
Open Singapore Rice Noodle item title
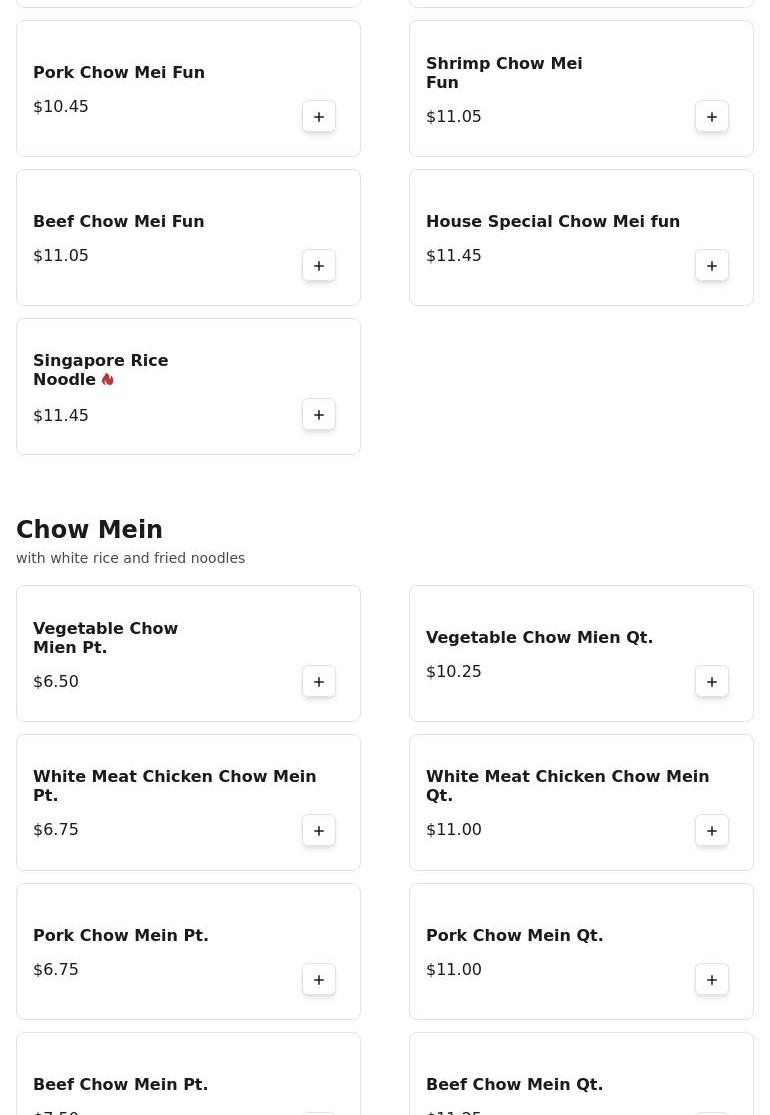100,370
